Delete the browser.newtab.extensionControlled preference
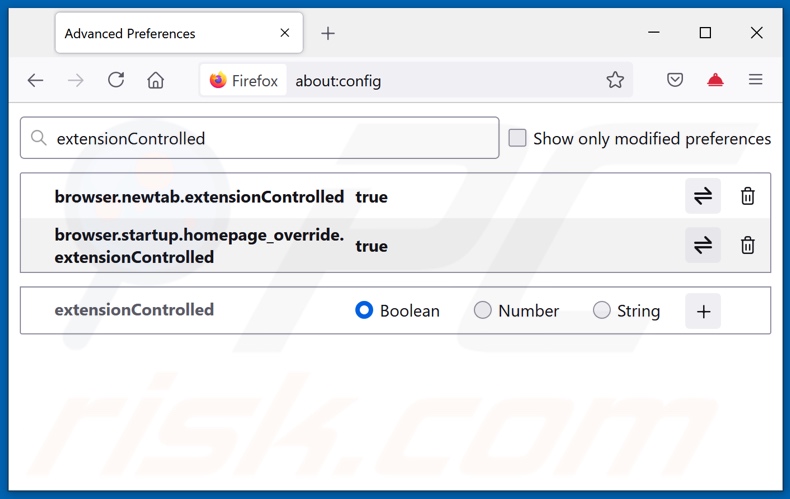Viewport: 790px width, 499px height. (x=748, y=196)
